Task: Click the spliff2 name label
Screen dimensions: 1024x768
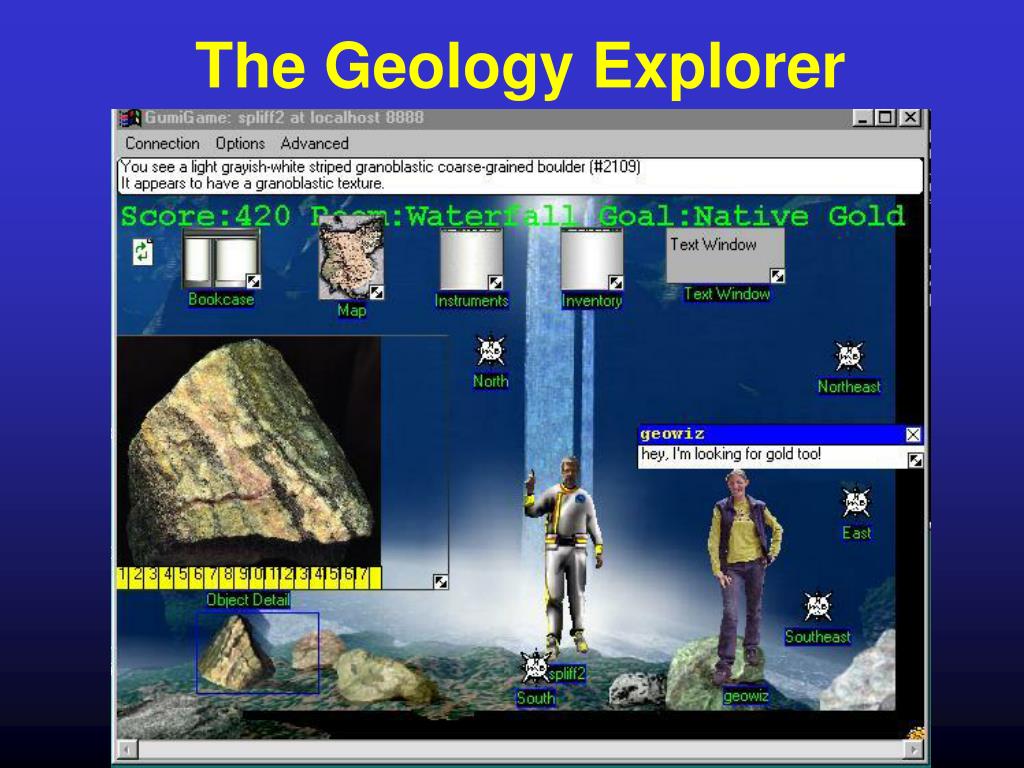Action: 566,674
